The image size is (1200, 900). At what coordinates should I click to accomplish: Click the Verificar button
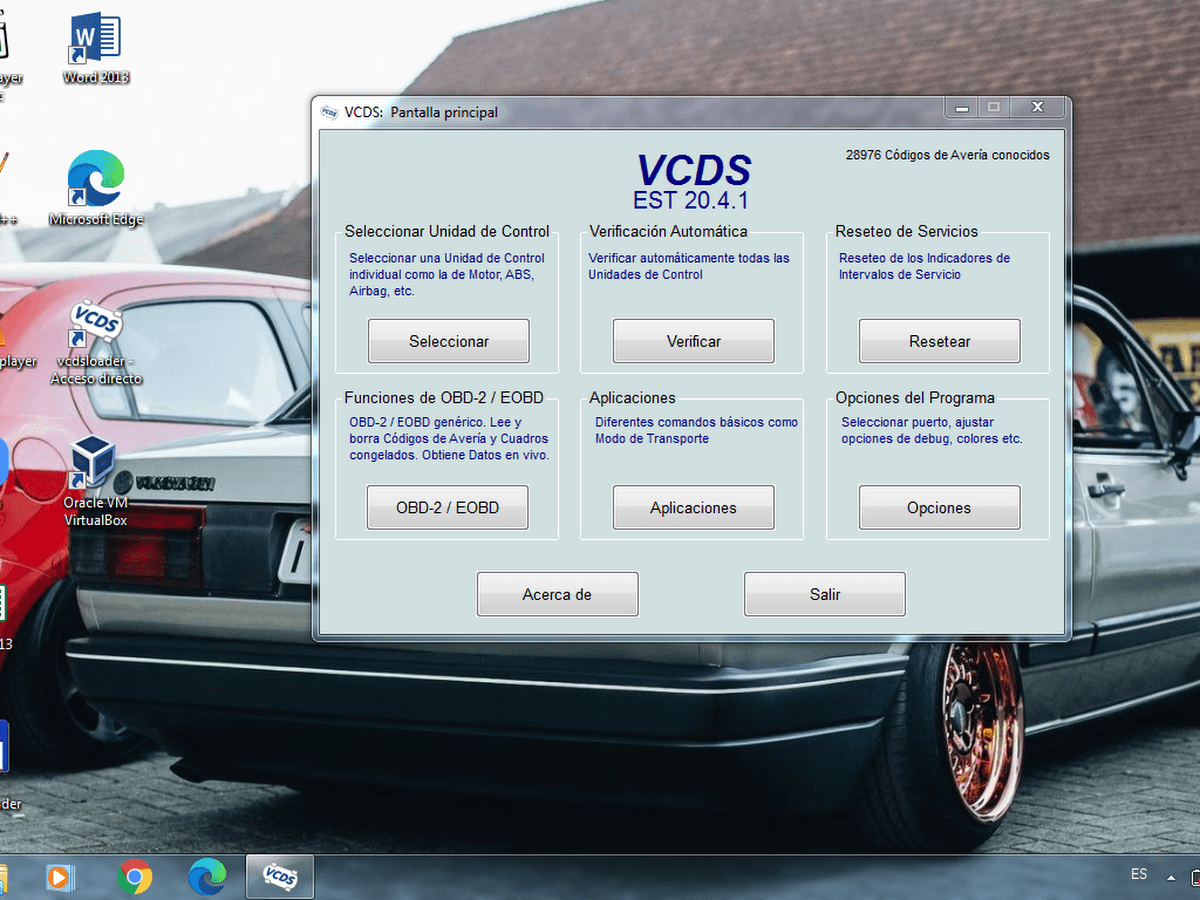pyautogui.click(x=693, y=341)
